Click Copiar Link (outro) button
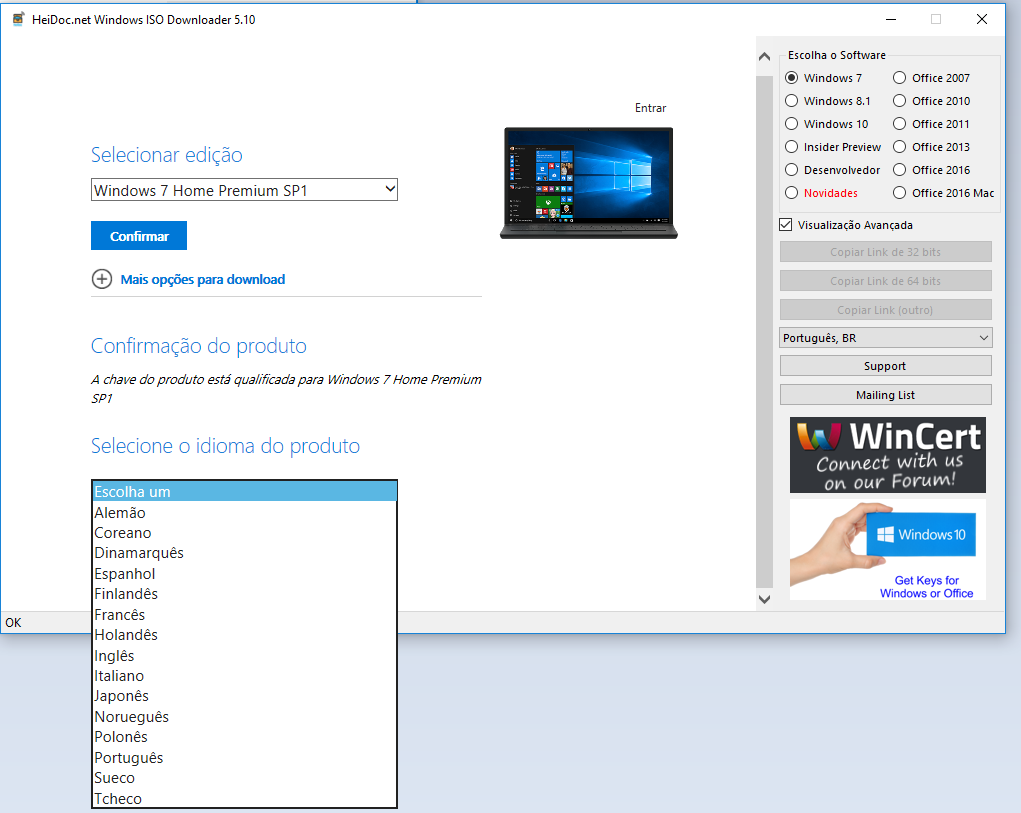1021x813 pixels. (x=886, y=310)
